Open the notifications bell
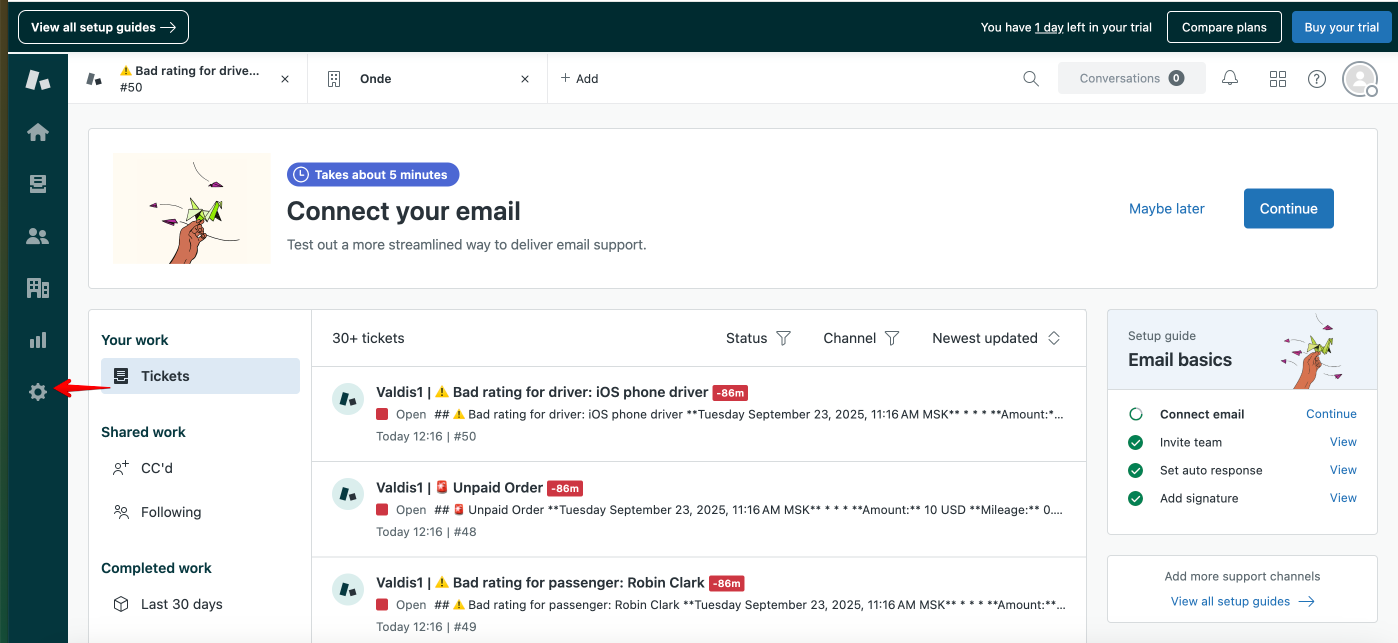The image size is (1398, 643). click(x=1230, y=78)
